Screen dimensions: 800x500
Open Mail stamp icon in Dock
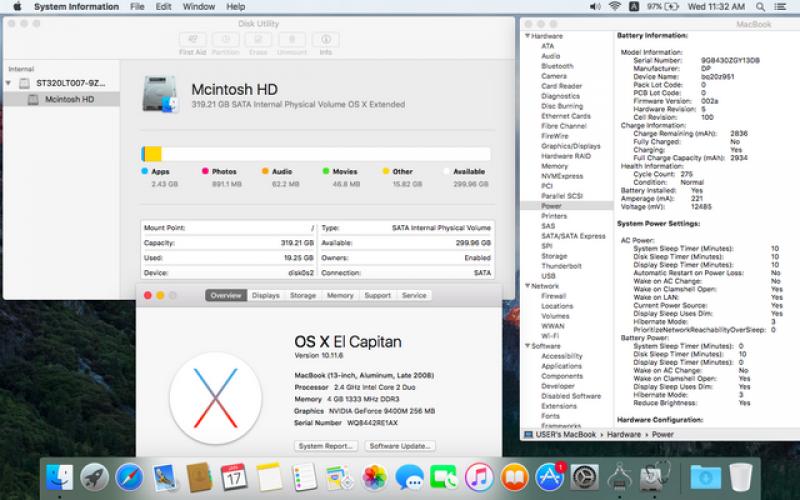164,478
